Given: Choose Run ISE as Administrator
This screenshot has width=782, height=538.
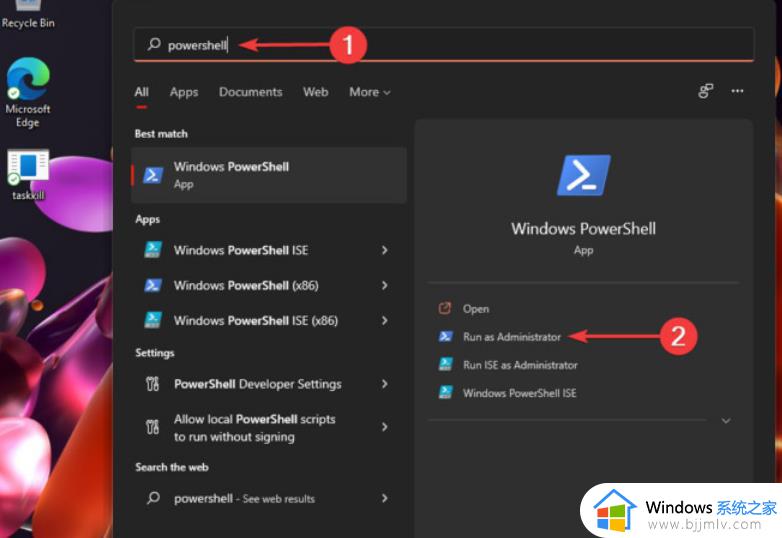Looking at the screenshot, I should [520, 365].
